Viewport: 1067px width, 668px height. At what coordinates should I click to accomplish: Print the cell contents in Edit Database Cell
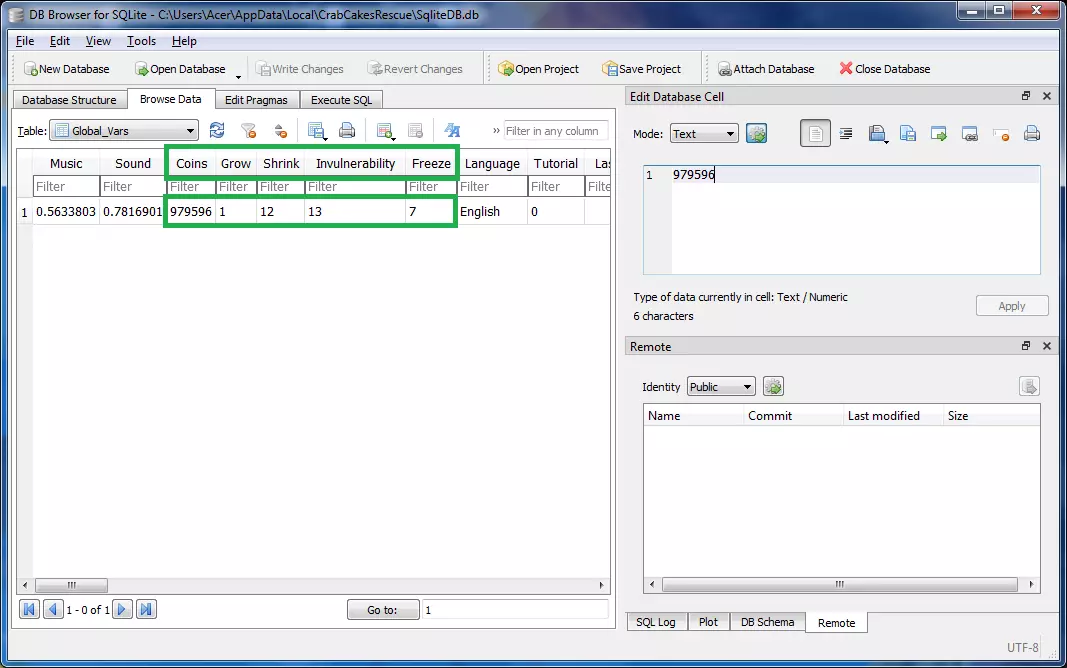pos(1032,133)
